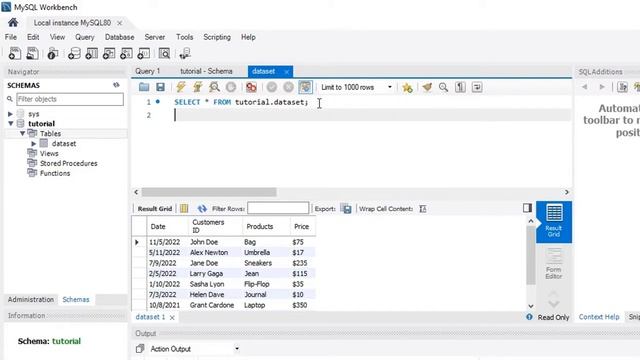Viewport: 640px width, 360px height.
Task: Export recordset to external file icon
Action: coord(346,209)
